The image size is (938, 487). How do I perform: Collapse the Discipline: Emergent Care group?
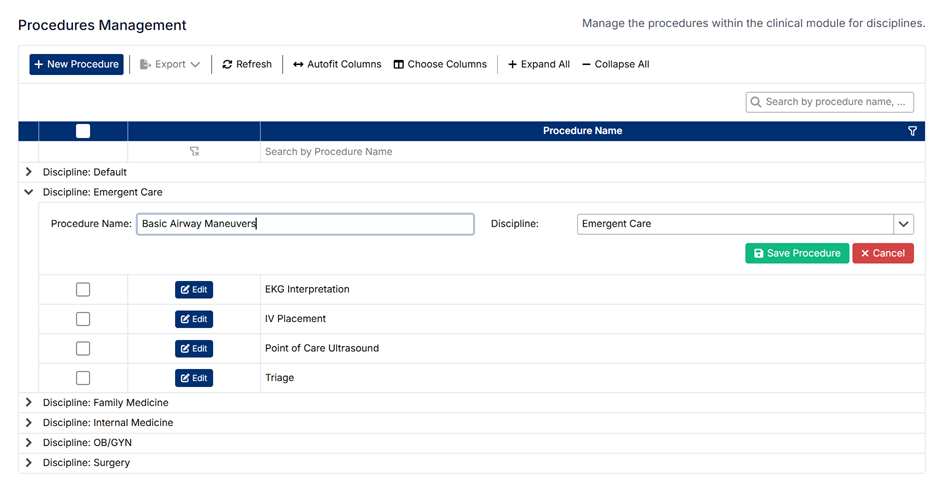[x=29, y=192]
